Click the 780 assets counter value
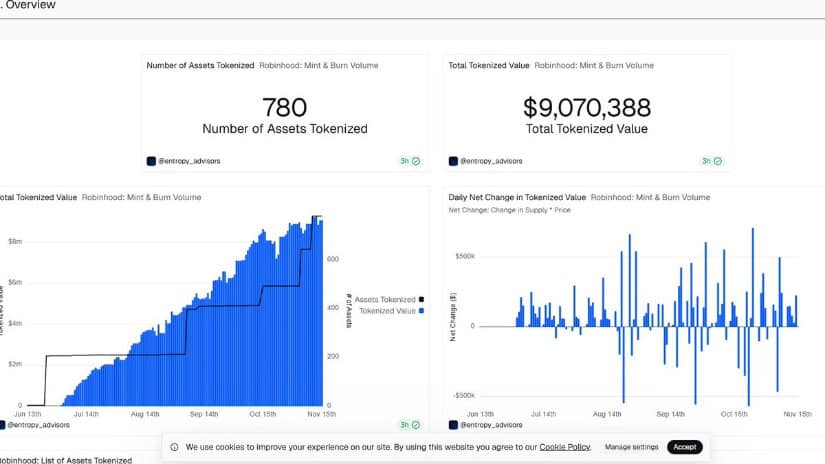 point(284,107)
